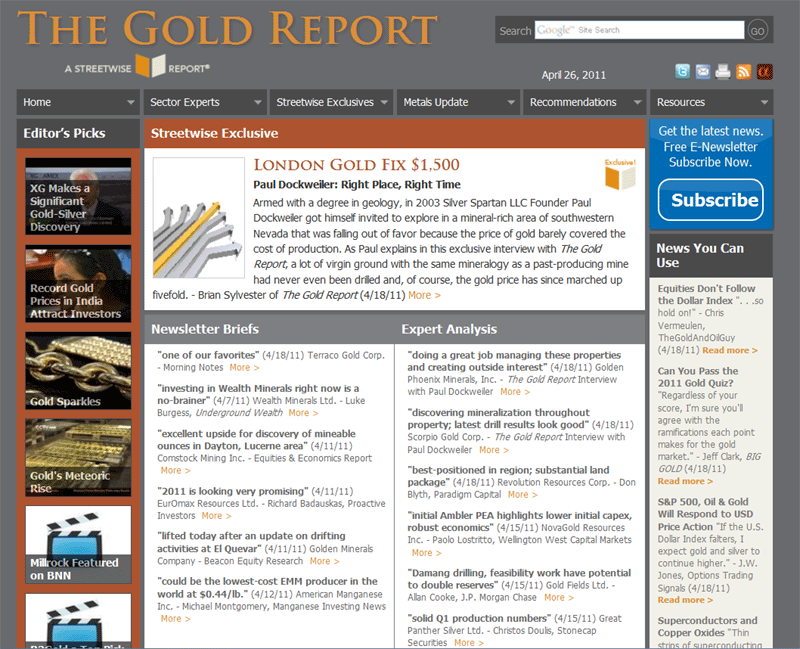This screenshot has height=649, width=800.
Task: Open the Metals Update dropdown
Action: point(458,102)
